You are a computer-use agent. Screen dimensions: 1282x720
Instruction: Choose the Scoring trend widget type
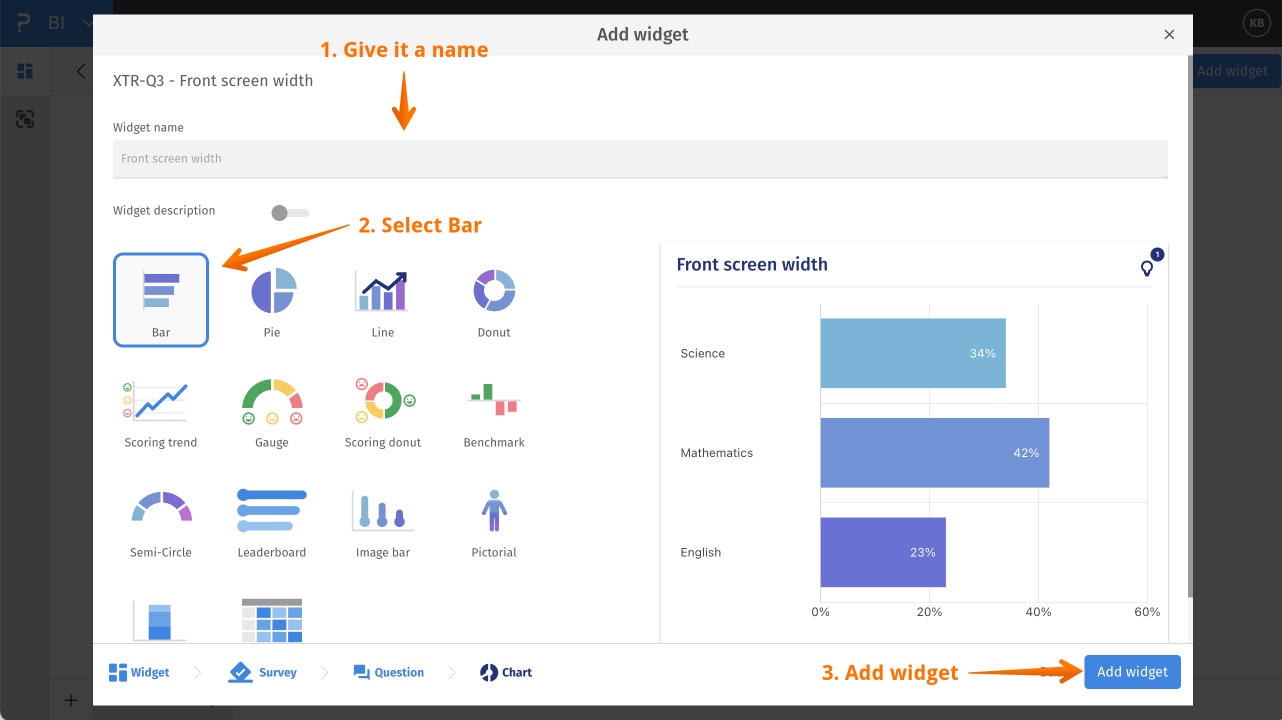(160, 410)
